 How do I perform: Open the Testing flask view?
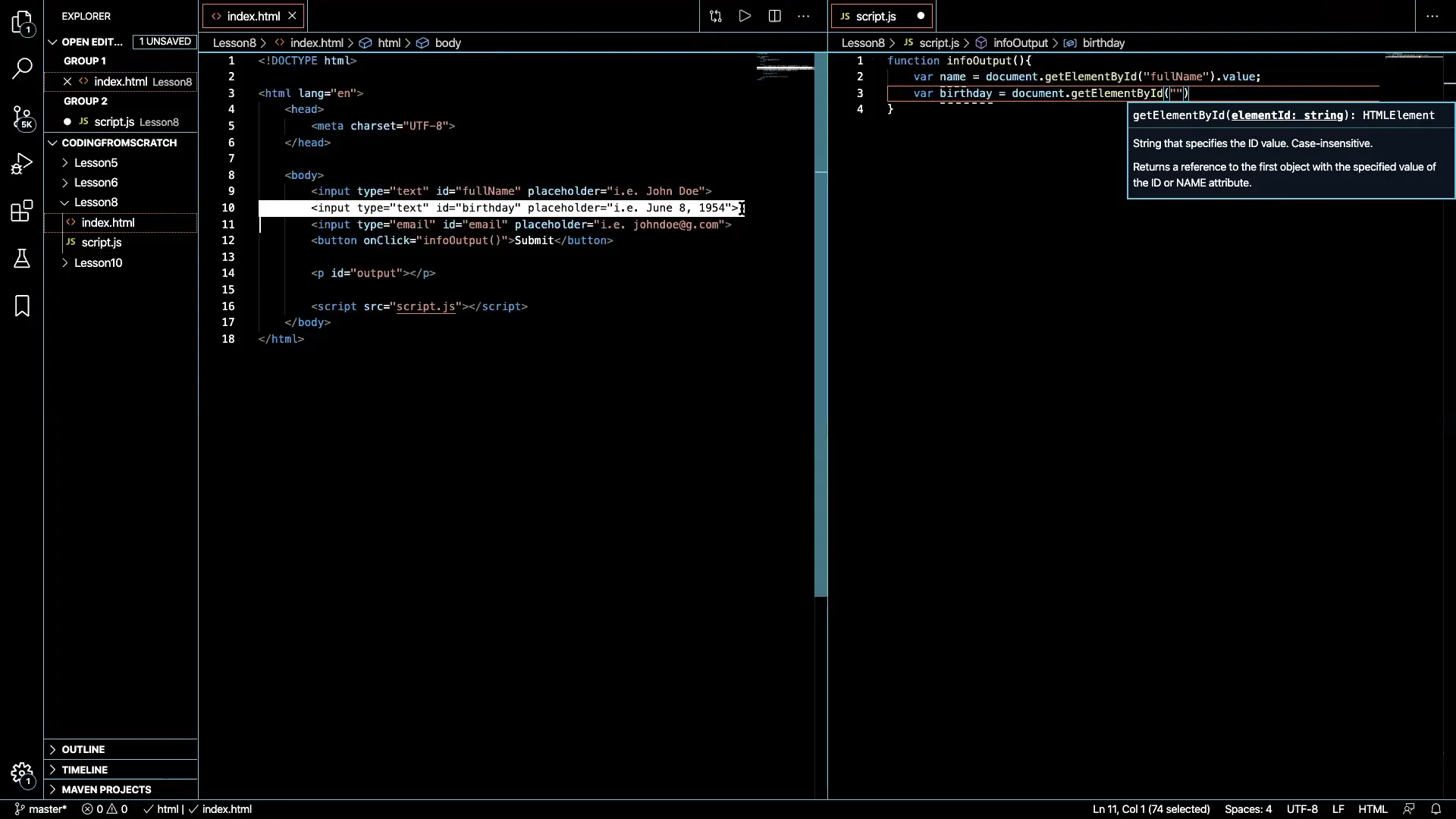22,259
